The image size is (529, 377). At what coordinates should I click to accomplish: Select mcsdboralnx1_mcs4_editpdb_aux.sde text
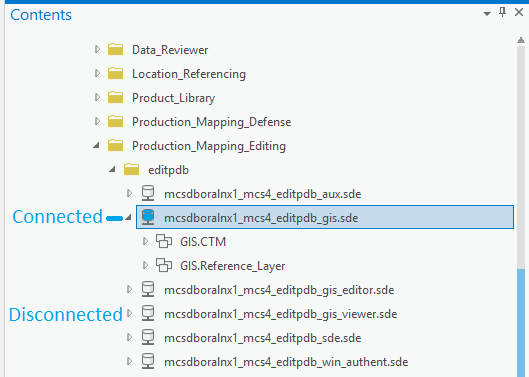262,194
